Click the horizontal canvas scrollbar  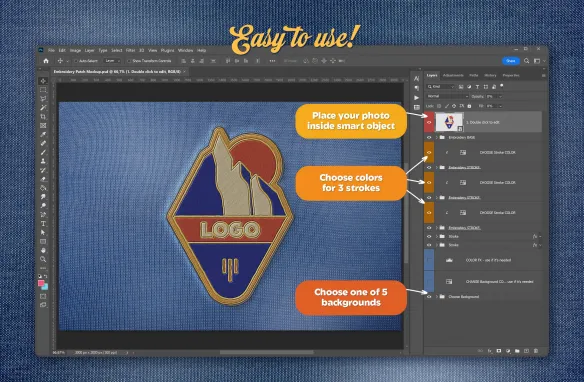tap(267, 352)
